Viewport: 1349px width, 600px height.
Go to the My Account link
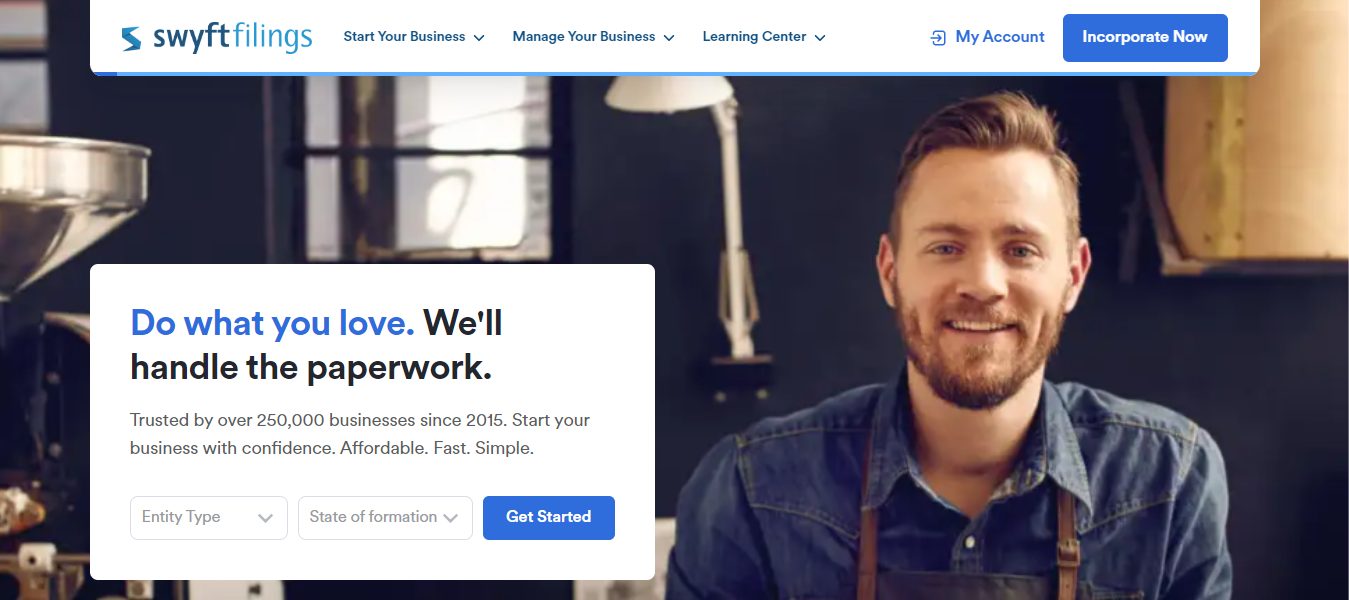point(1000,37)
